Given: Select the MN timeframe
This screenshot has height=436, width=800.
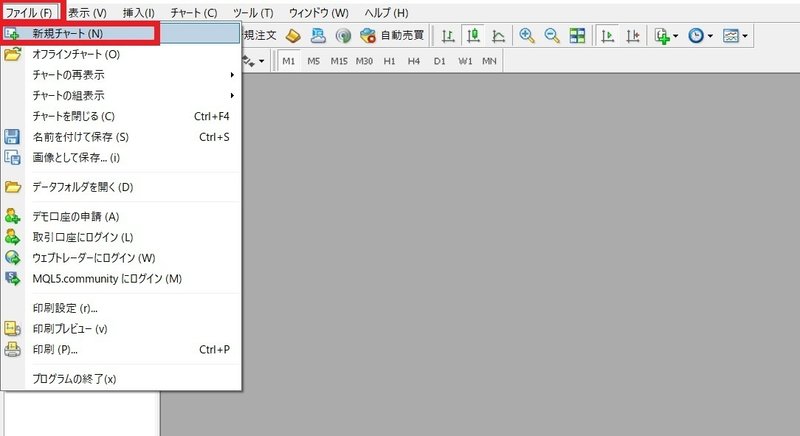Looking at the screenshot, I should pos(489,61).
